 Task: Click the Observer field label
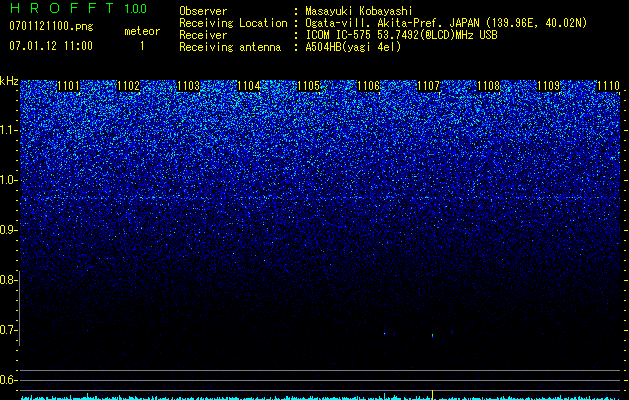coord(203,11)
